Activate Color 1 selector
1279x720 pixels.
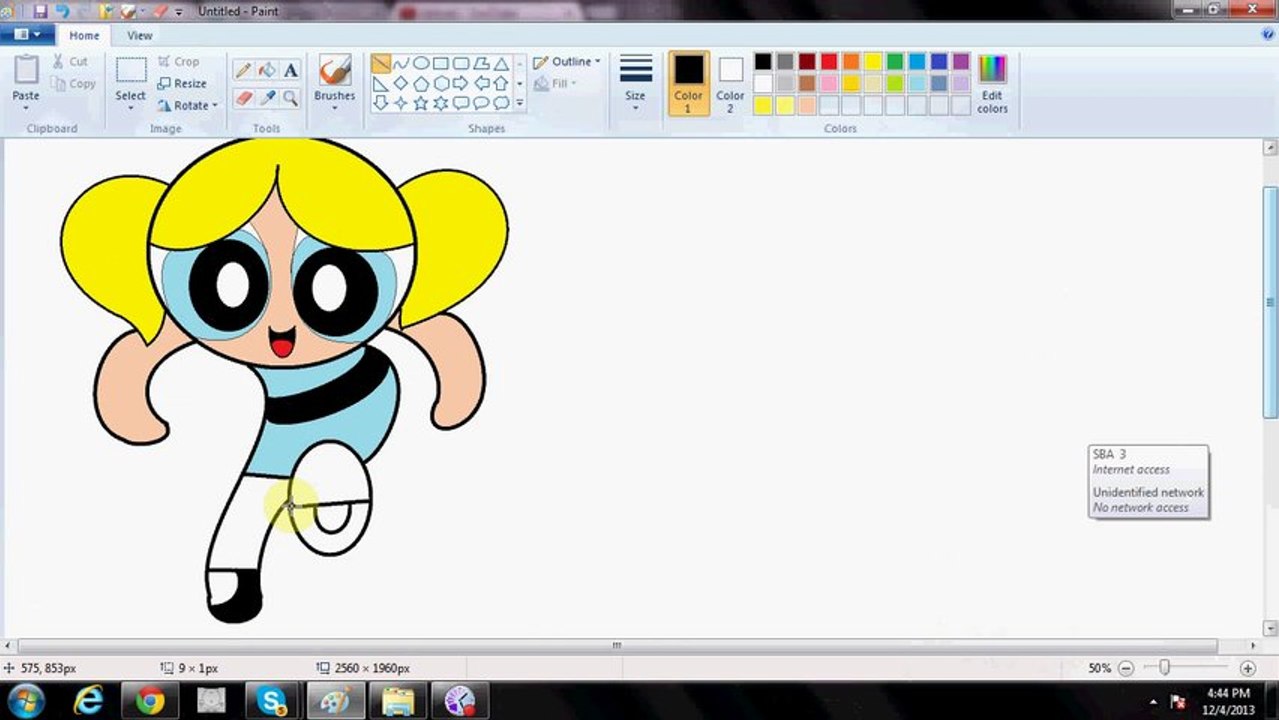[x=688, y=84]
